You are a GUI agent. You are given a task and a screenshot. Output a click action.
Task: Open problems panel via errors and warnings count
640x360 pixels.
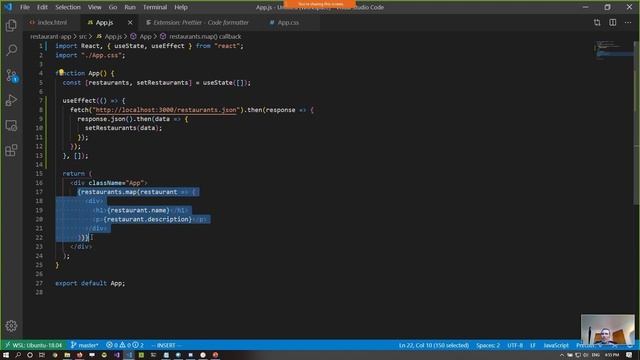(x=124, y=345)
